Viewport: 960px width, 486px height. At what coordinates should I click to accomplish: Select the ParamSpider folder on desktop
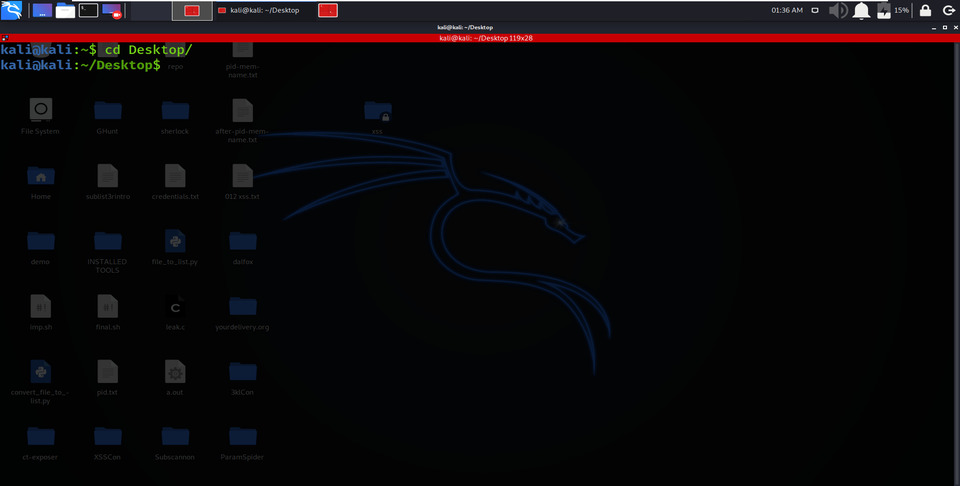tap(242, 443)
